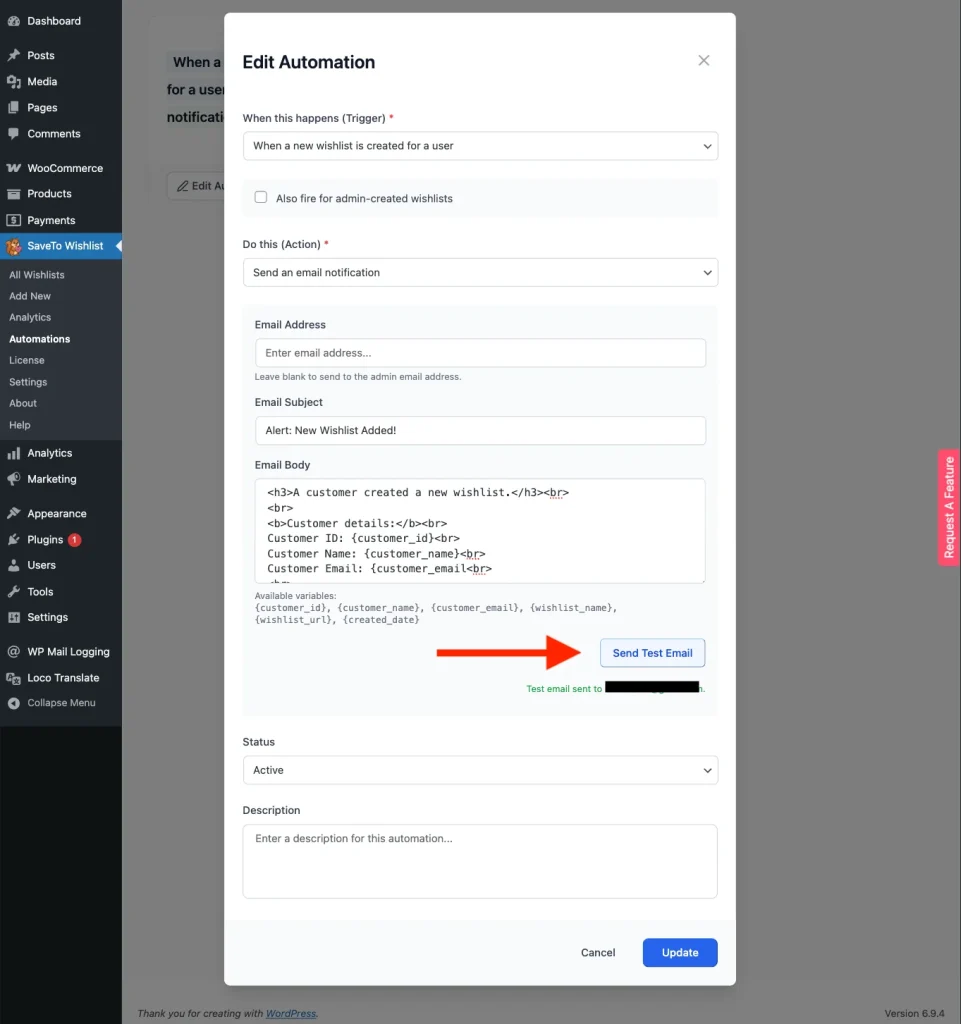Click the Comments bubble icon
Viewport: 961px width, 1024px height.
point(14,134)
